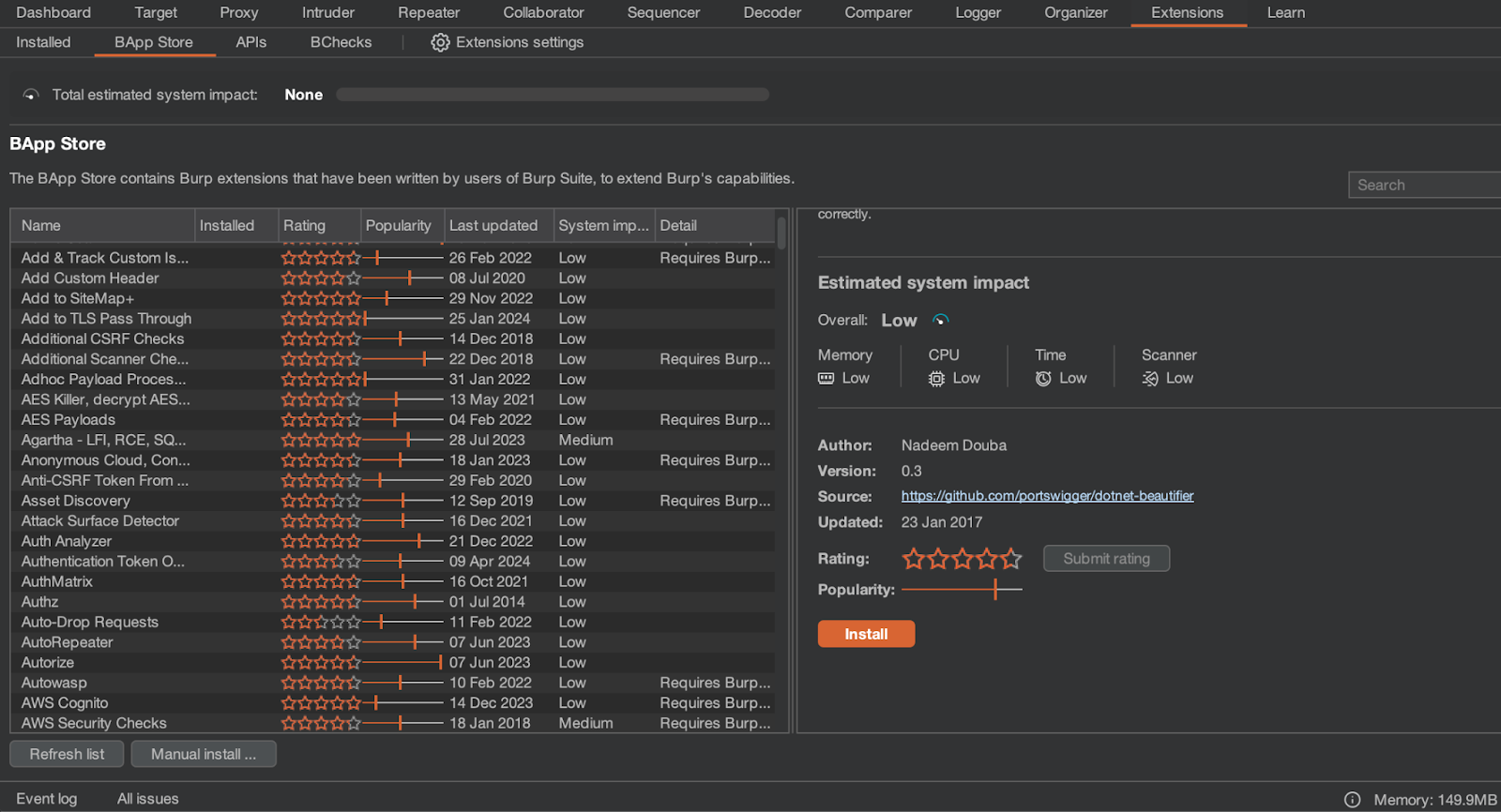Select Additional CSRF Checks row
The width and height of the screenshot is (1501, 812).
(393, 338)
